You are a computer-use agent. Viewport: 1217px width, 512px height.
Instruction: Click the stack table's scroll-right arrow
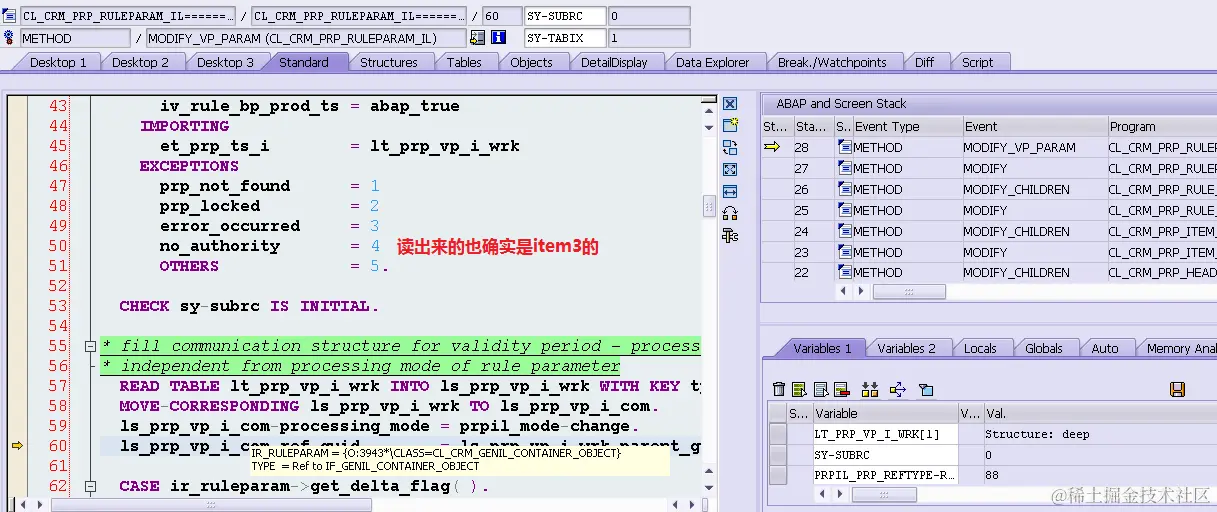(861, 291)
